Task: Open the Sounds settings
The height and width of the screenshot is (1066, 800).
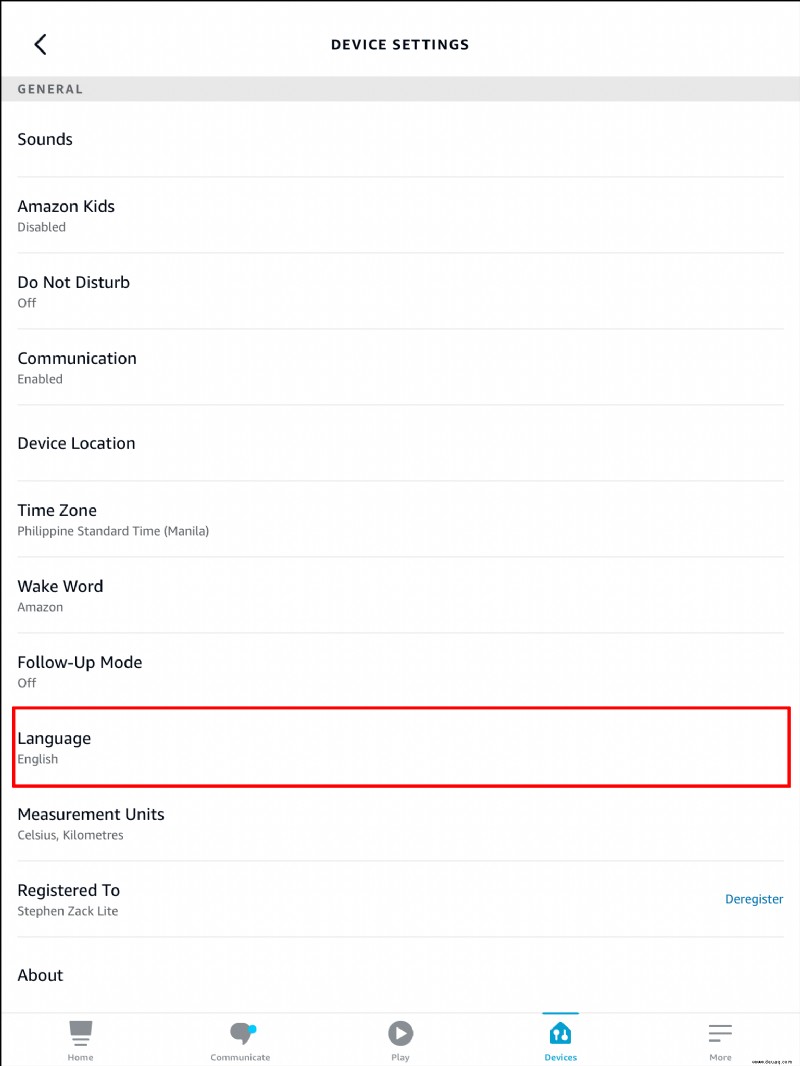Action: coord(400,139)
